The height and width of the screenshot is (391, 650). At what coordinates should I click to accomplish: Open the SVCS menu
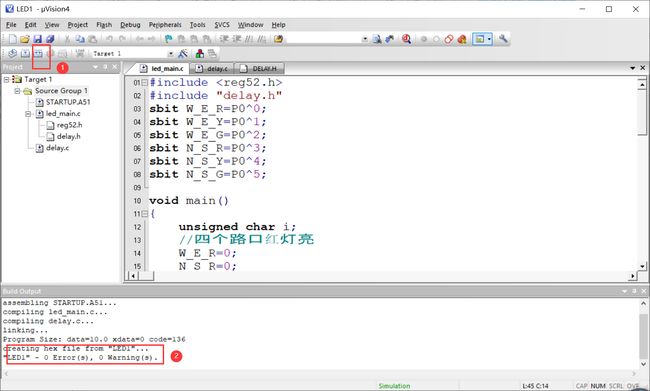pos(222,25)
